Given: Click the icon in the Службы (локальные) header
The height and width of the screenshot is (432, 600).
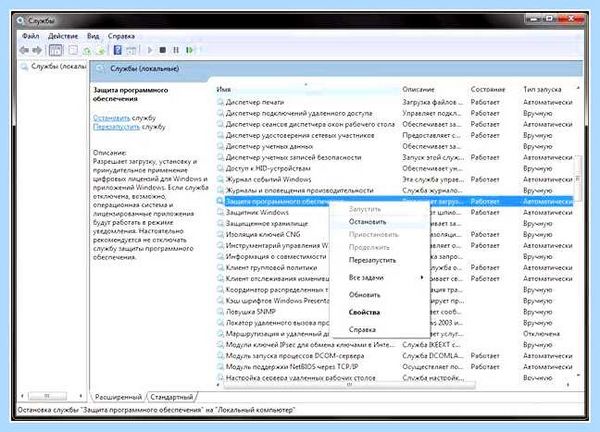Looking at the screenshot, I should (101, 69).
